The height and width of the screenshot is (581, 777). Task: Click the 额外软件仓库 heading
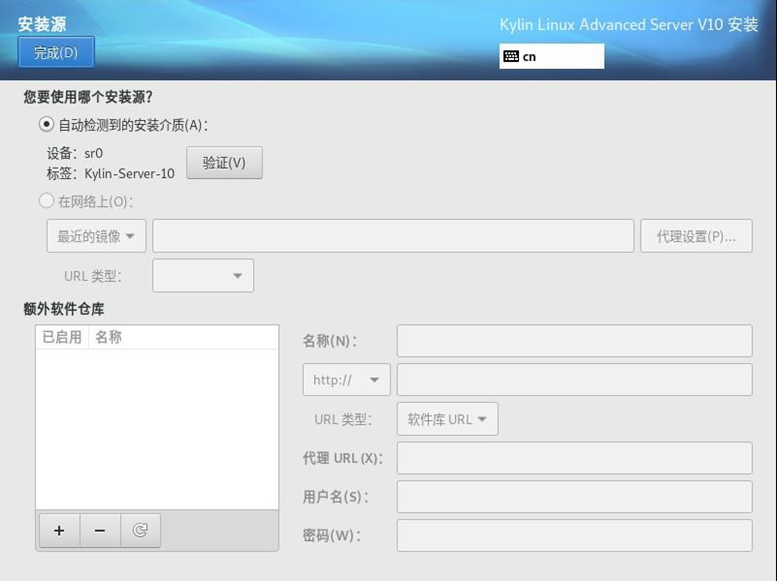(64, 309)
